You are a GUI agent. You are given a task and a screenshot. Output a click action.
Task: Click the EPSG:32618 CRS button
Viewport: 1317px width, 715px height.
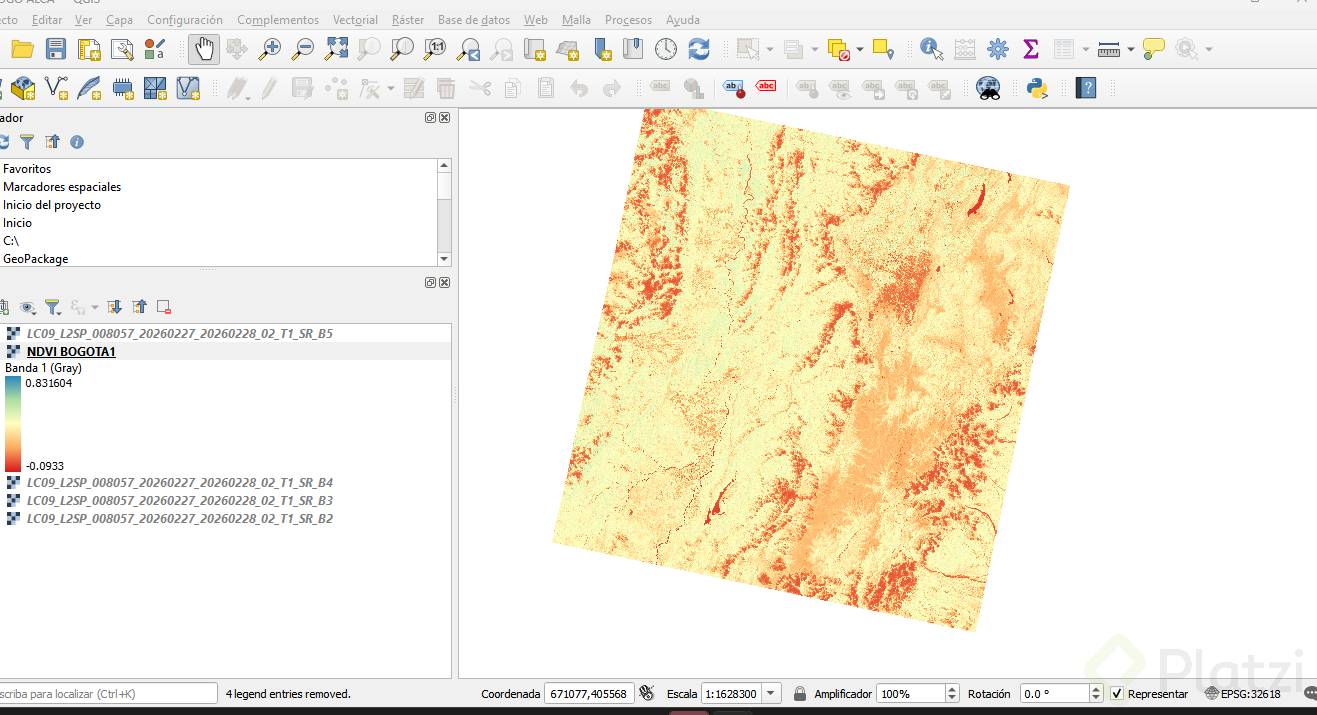(1243, 693)
